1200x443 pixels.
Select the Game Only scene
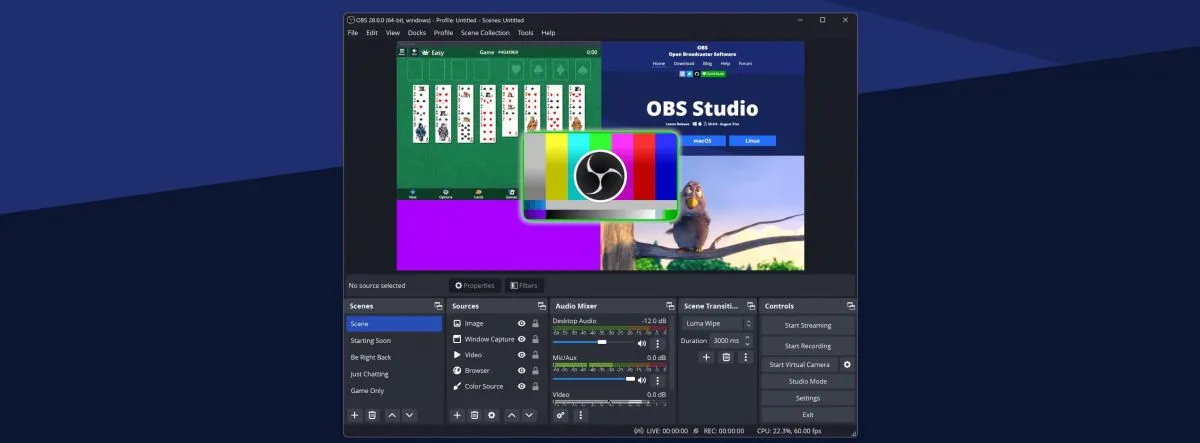(394, 390)
